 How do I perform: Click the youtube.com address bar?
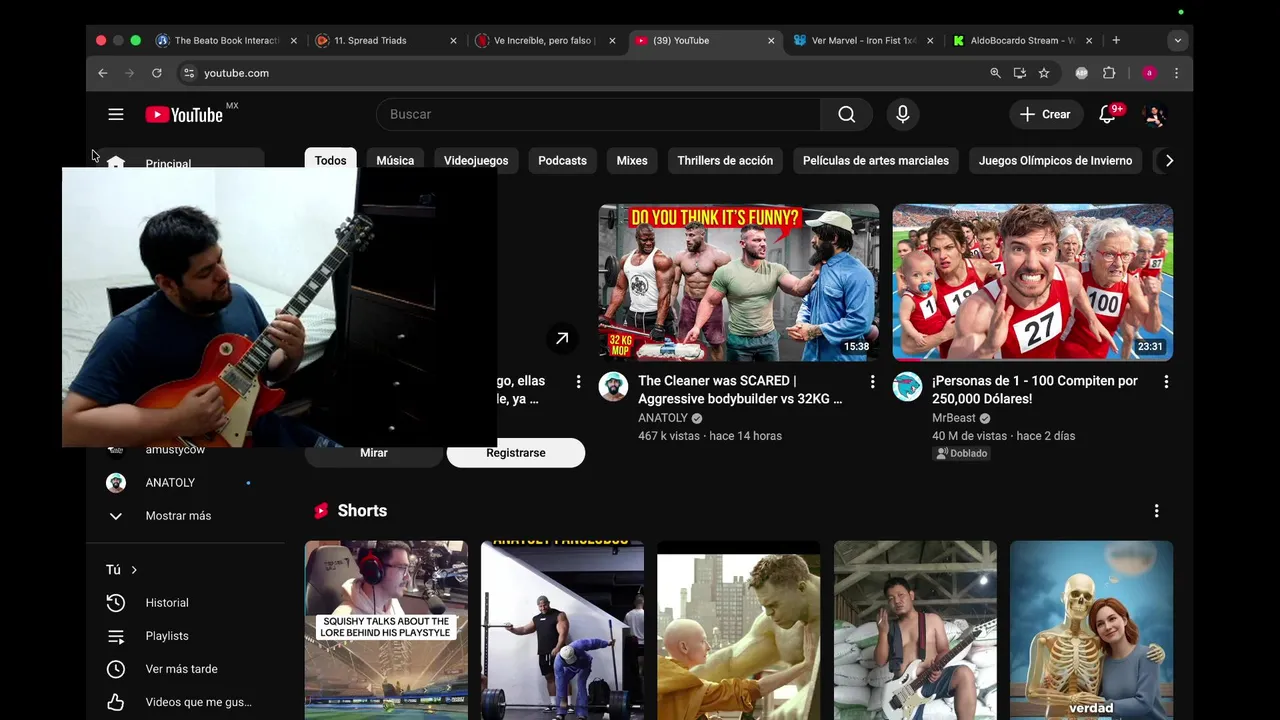coord(580,73)
